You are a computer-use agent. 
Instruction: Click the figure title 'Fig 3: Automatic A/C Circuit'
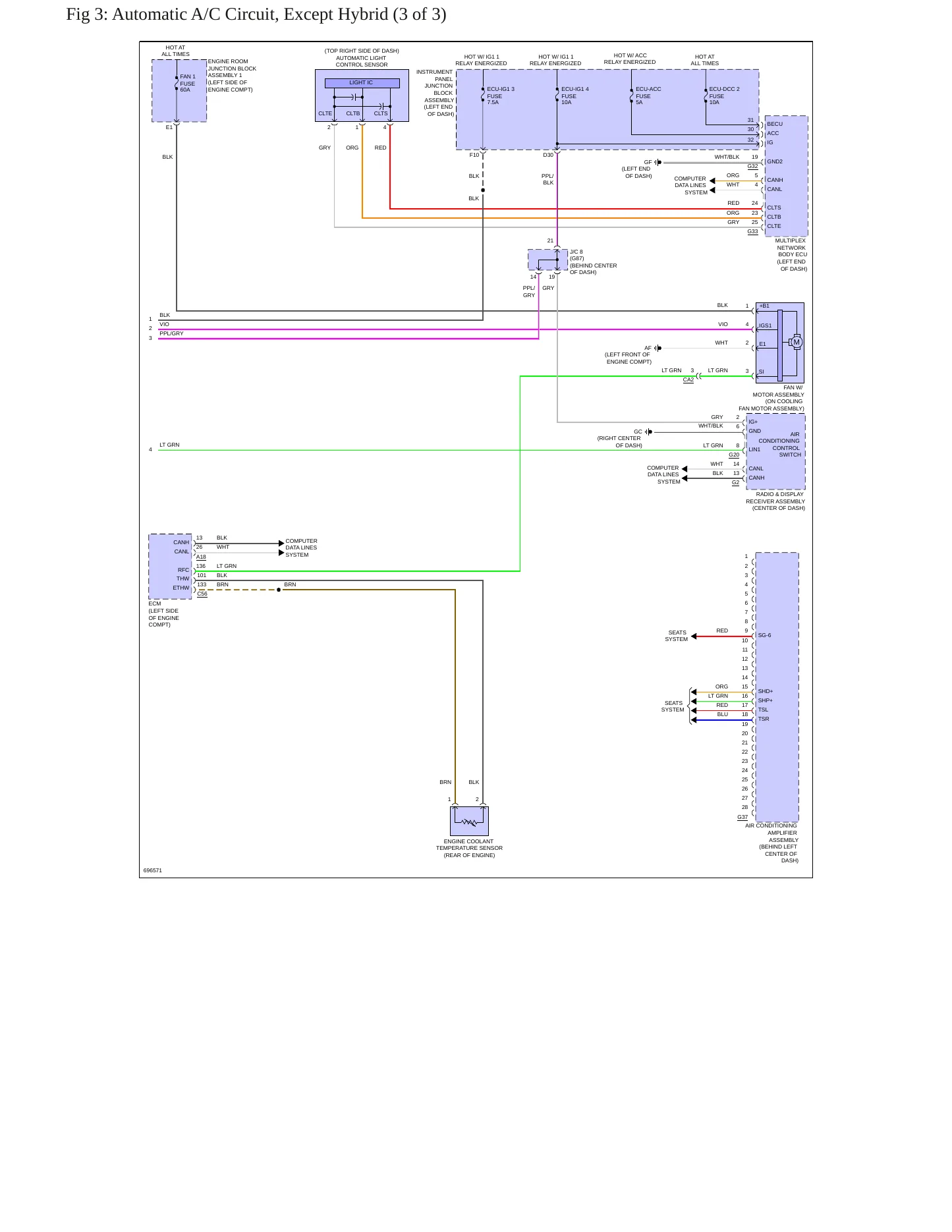pyautogui.click(x=256, y=14)
